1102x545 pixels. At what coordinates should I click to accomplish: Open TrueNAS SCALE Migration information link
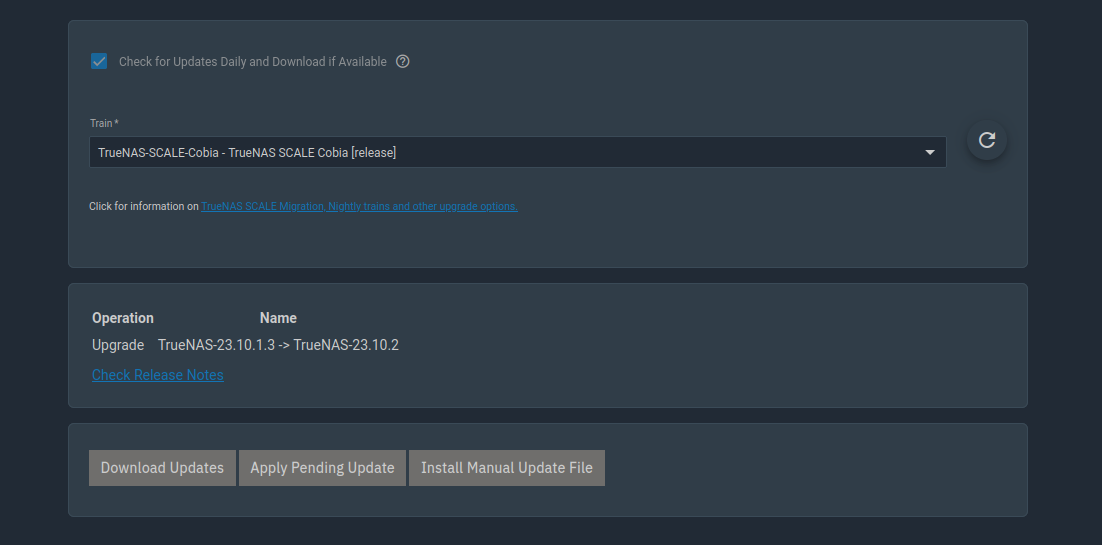(x=359, y=207)
